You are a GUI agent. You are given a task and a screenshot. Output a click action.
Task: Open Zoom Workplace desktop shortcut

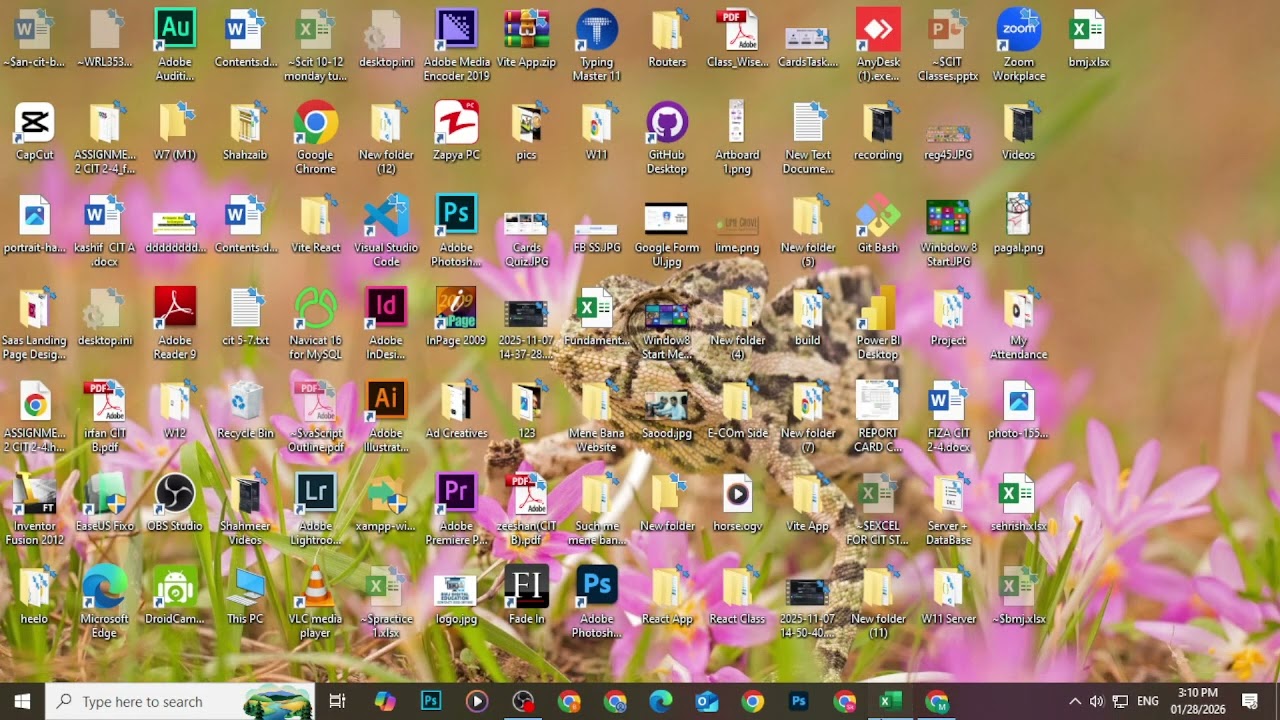click(x=1018, y=45)
